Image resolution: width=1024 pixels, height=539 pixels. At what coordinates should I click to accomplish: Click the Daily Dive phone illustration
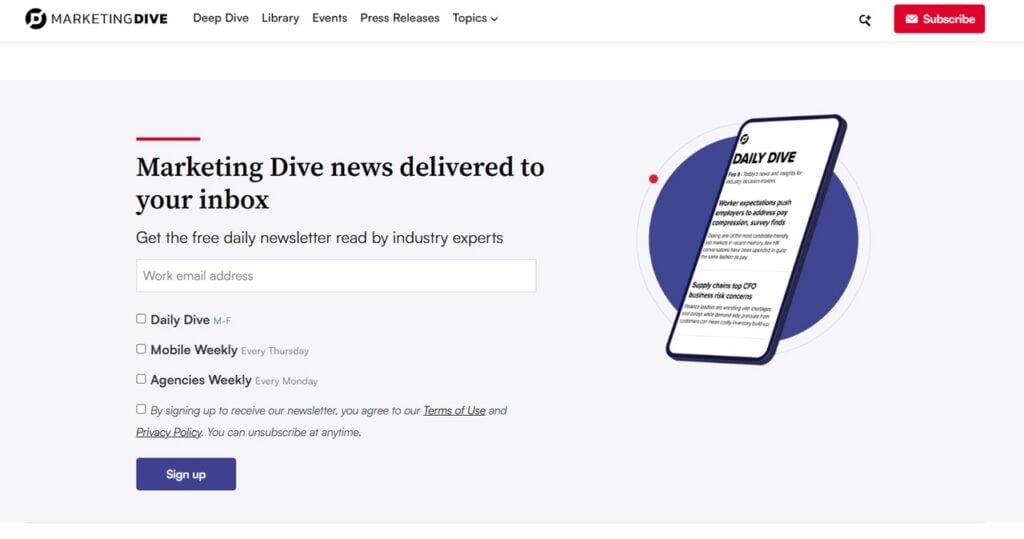[x=756, y=239]
